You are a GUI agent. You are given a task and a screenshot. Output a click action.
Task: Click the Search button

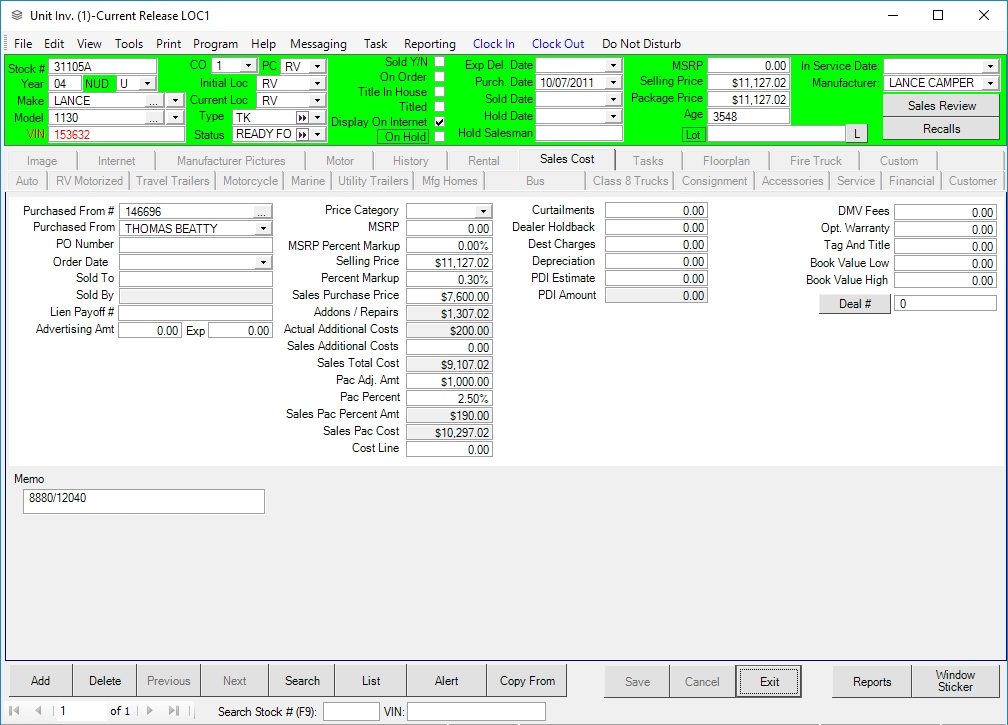click(x=302, y=681)
